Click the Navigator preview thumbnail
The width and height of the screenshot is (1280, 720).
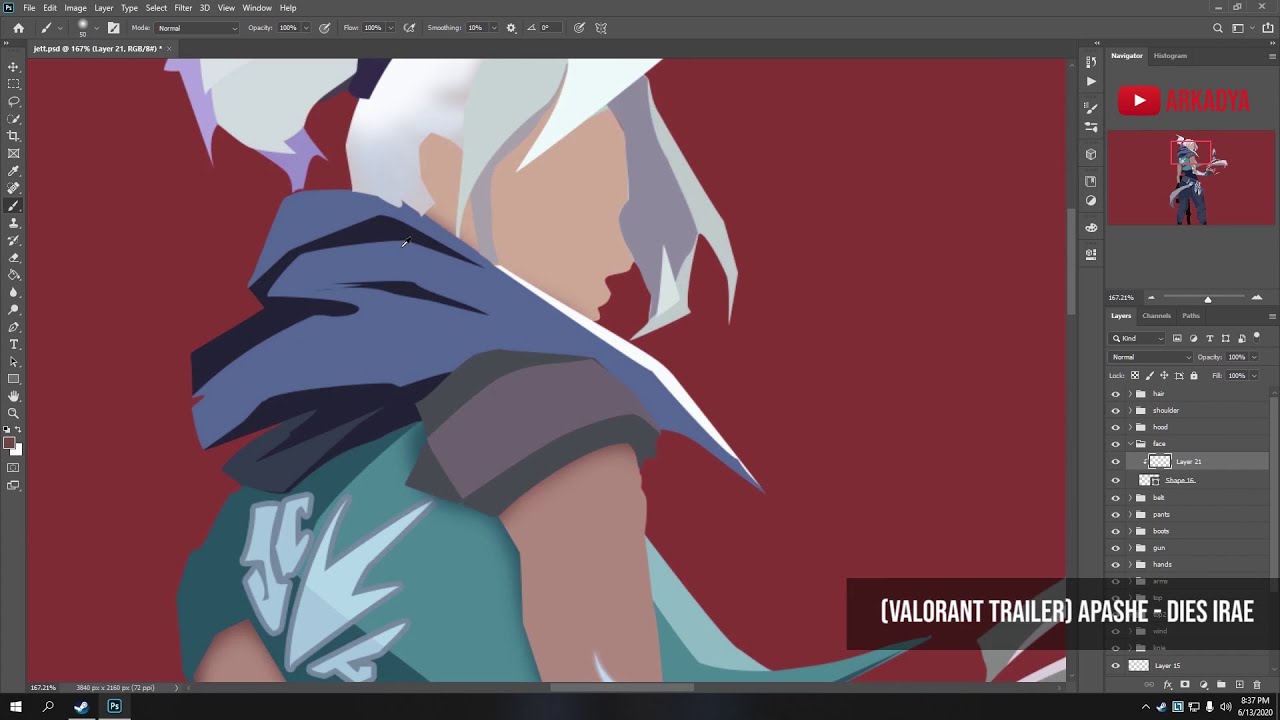pos(1191,178)
